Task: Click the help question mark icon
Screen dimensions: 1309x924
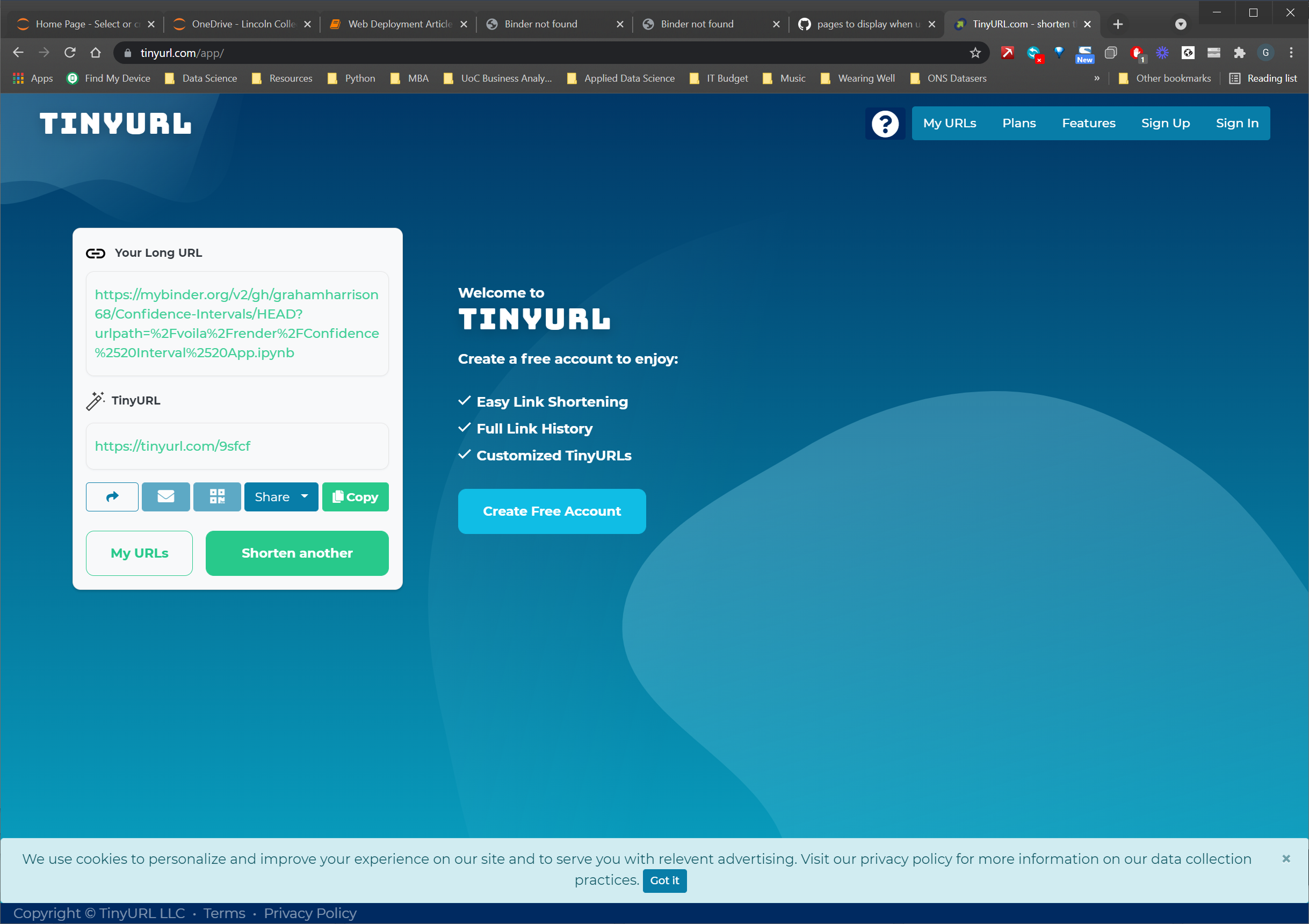Action: pos(884,124)
